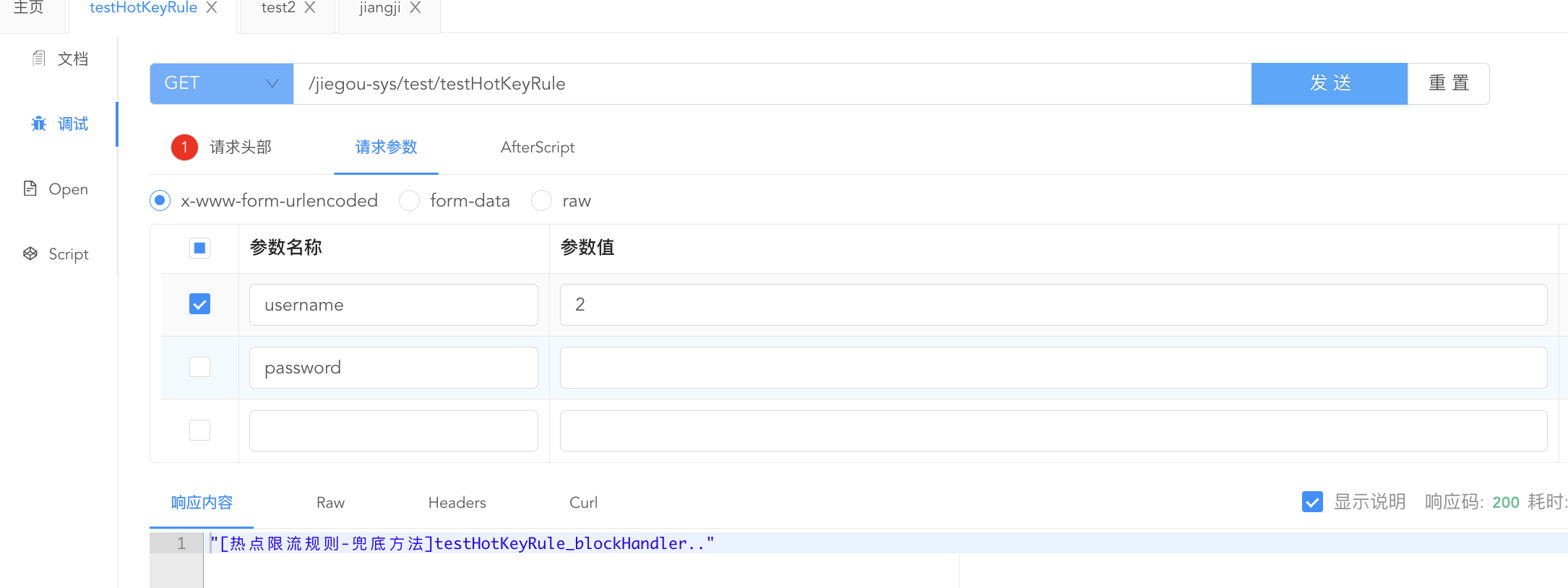Click the empty parameter name field
This screenshot has height=588, width=1568.
coord(394,431)
